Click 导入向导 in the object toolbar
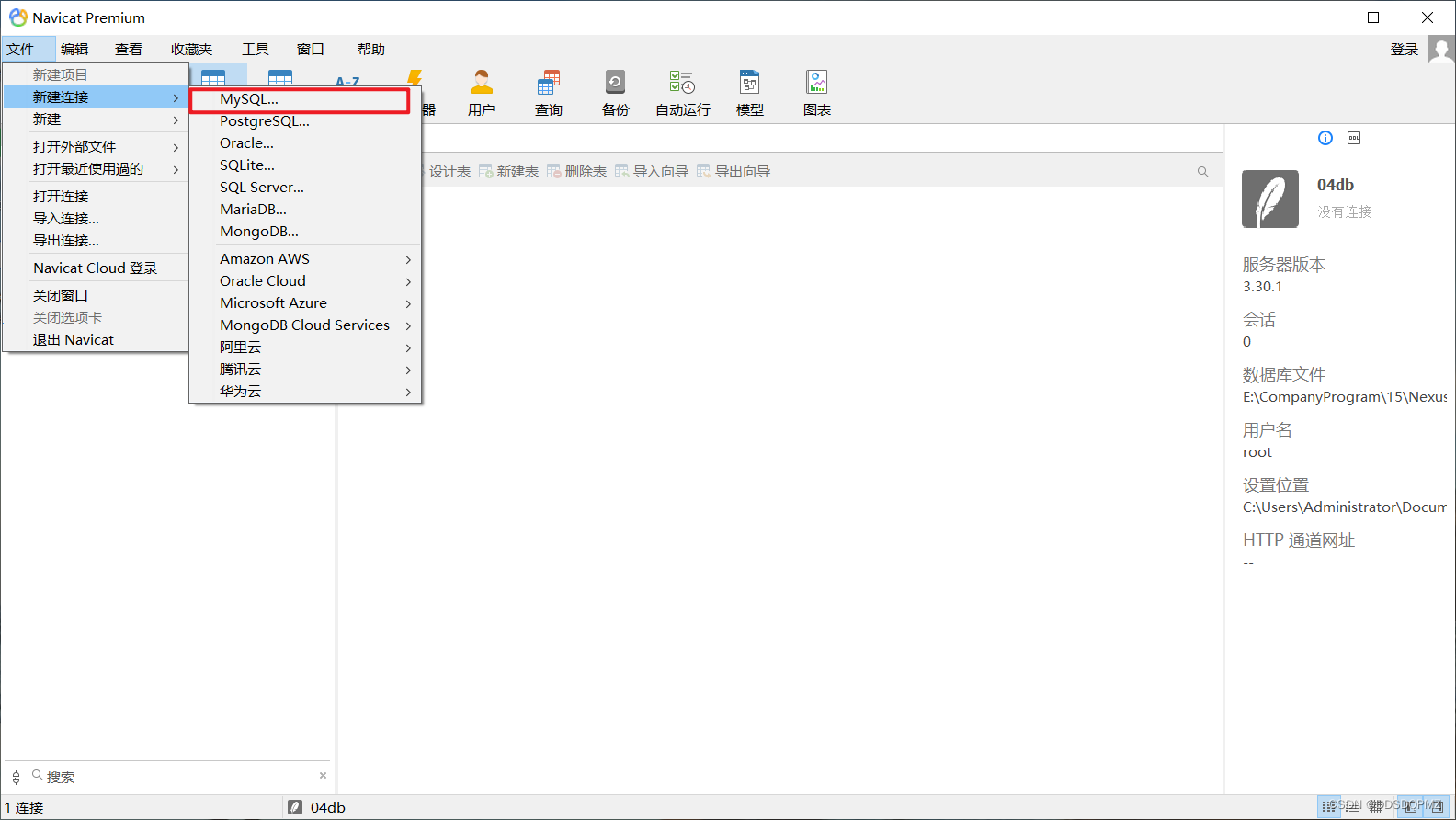The image size is (1456, 820). tap(651, 172)
